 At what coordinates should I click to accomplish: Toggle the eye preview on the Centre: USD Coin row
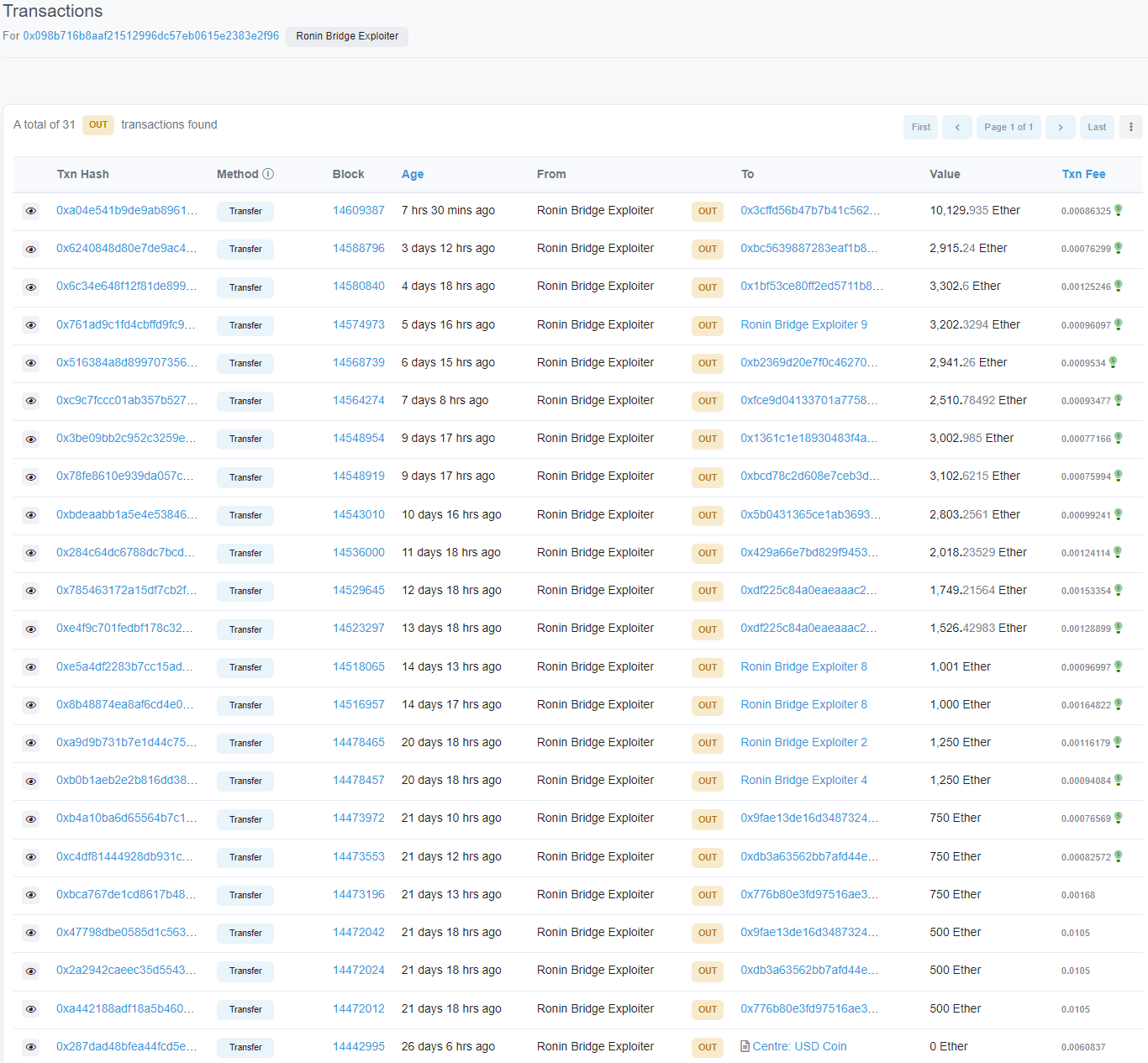pyautogui.click(x=31, y=1047)
